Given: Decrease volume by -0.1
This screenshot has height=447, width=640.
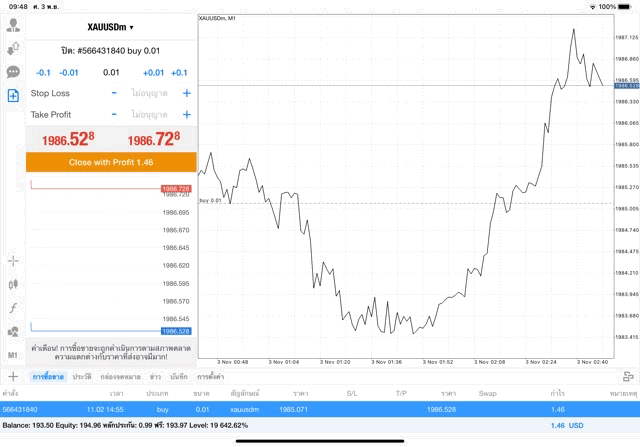Looking at the screenshot, I should coord(43,73).
